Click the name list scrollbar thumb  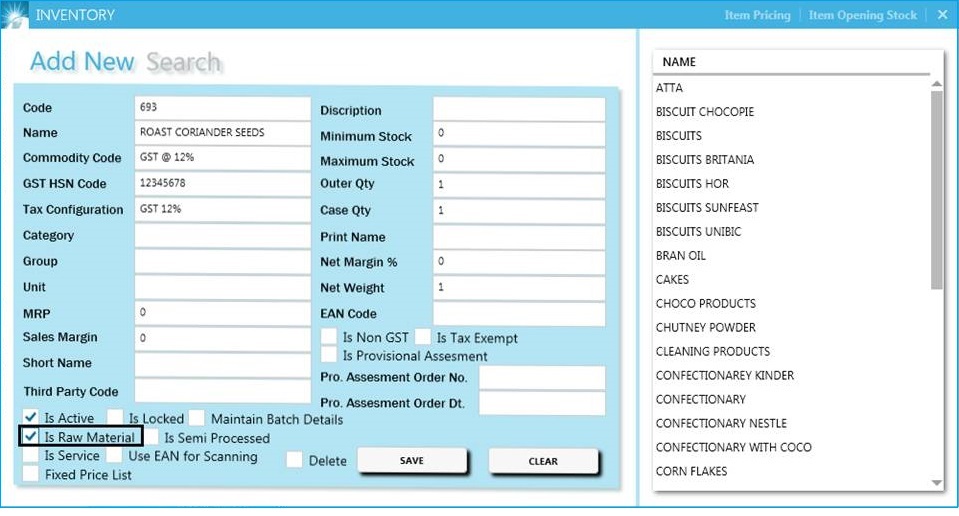(x=936, y=190)
